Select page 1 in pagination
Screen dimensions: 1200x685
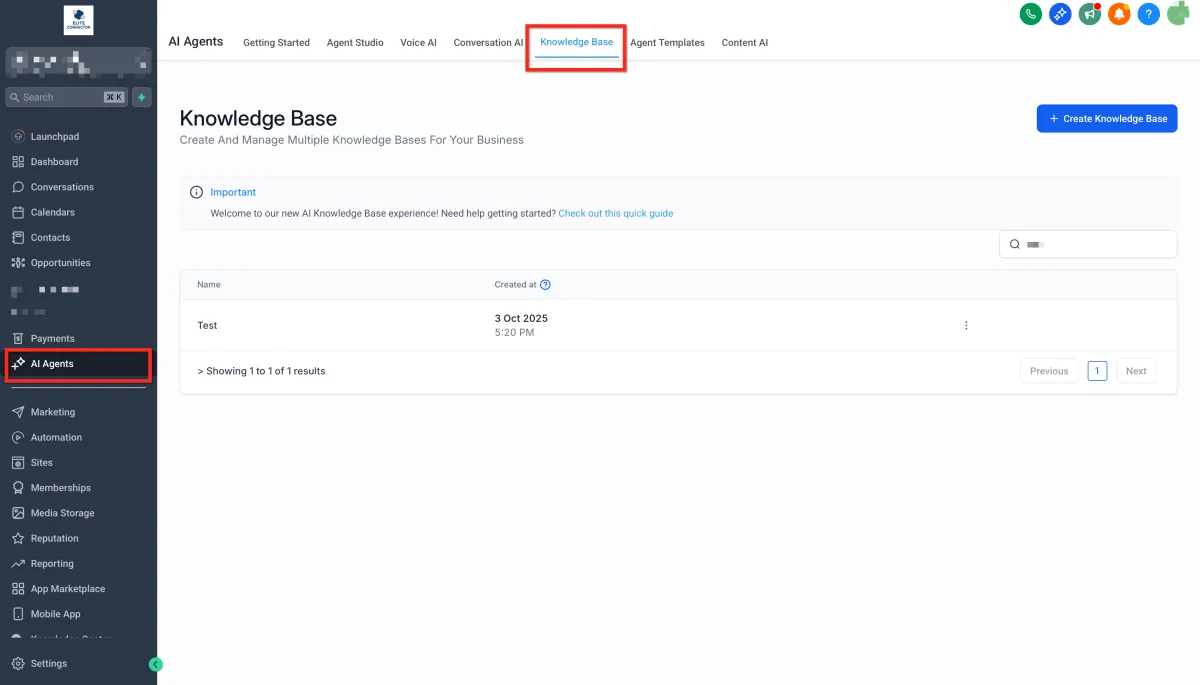coord(1097,371)
